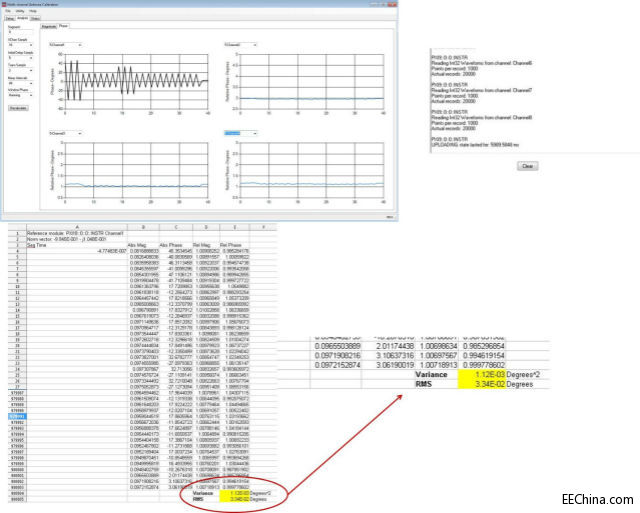This screenshot has width=640, height=513.
Task: Click the yellow RMS value cell 3.34E-02
Action: pyautogui.click(x=482, y=384)
